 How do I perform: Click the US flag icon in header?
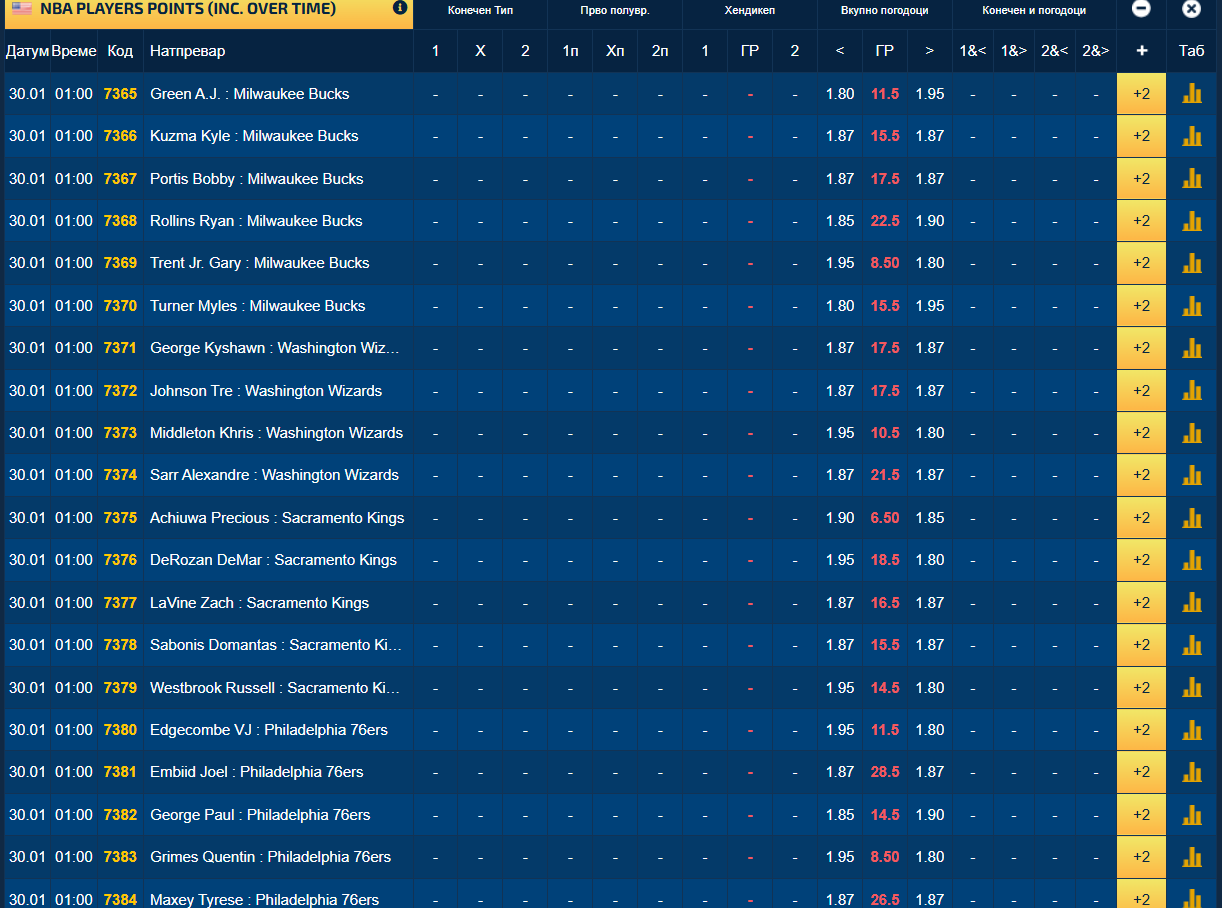click(21, 9)
